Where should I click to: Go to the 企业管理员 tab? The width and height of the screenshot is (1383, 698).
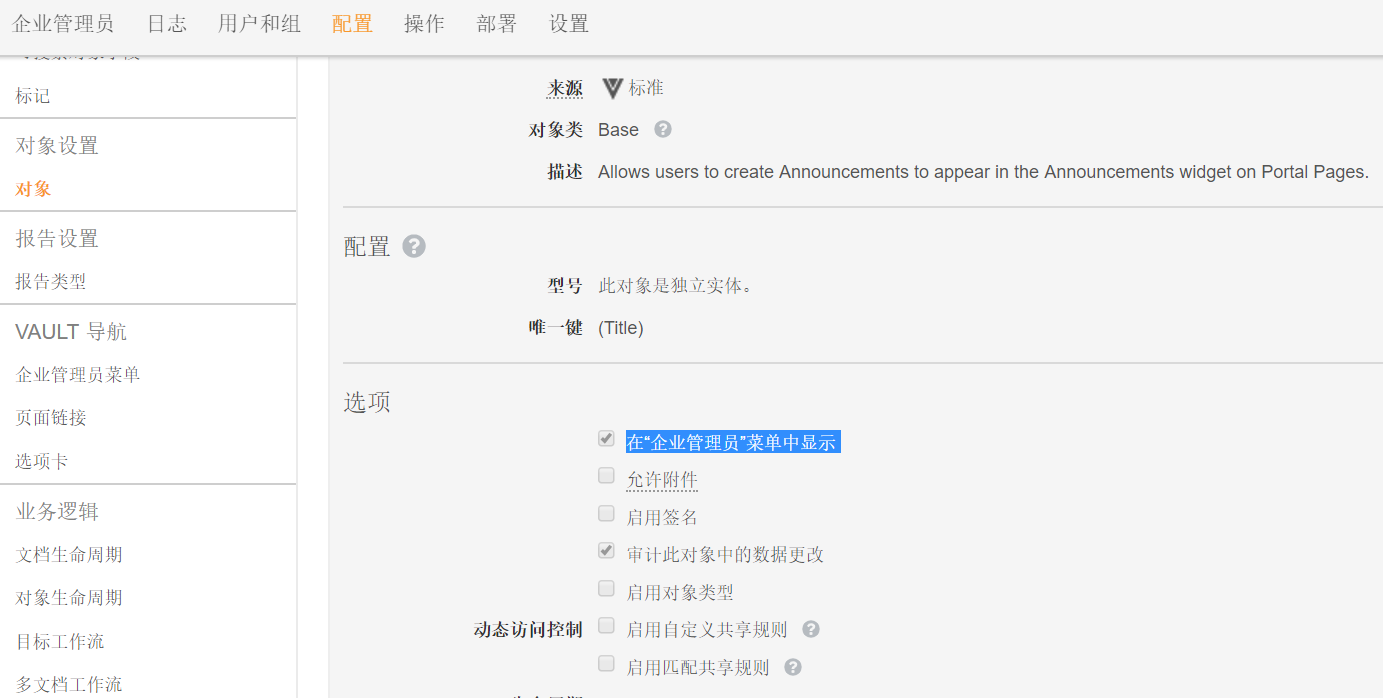click(x=63, y=24)
